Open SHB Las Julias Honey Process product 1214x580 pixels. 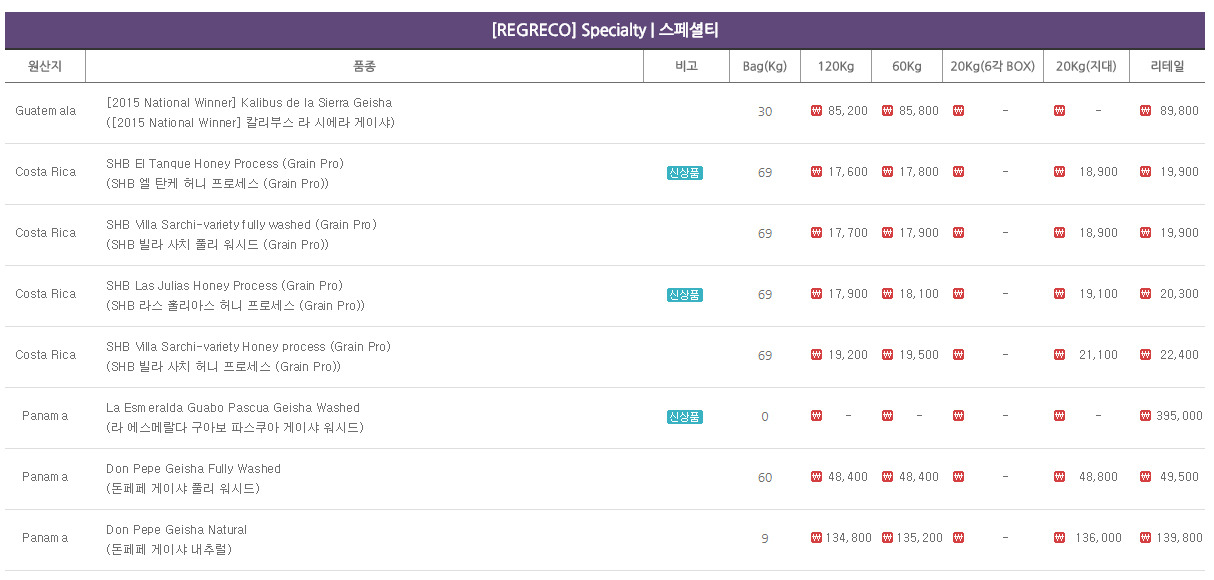224,286
